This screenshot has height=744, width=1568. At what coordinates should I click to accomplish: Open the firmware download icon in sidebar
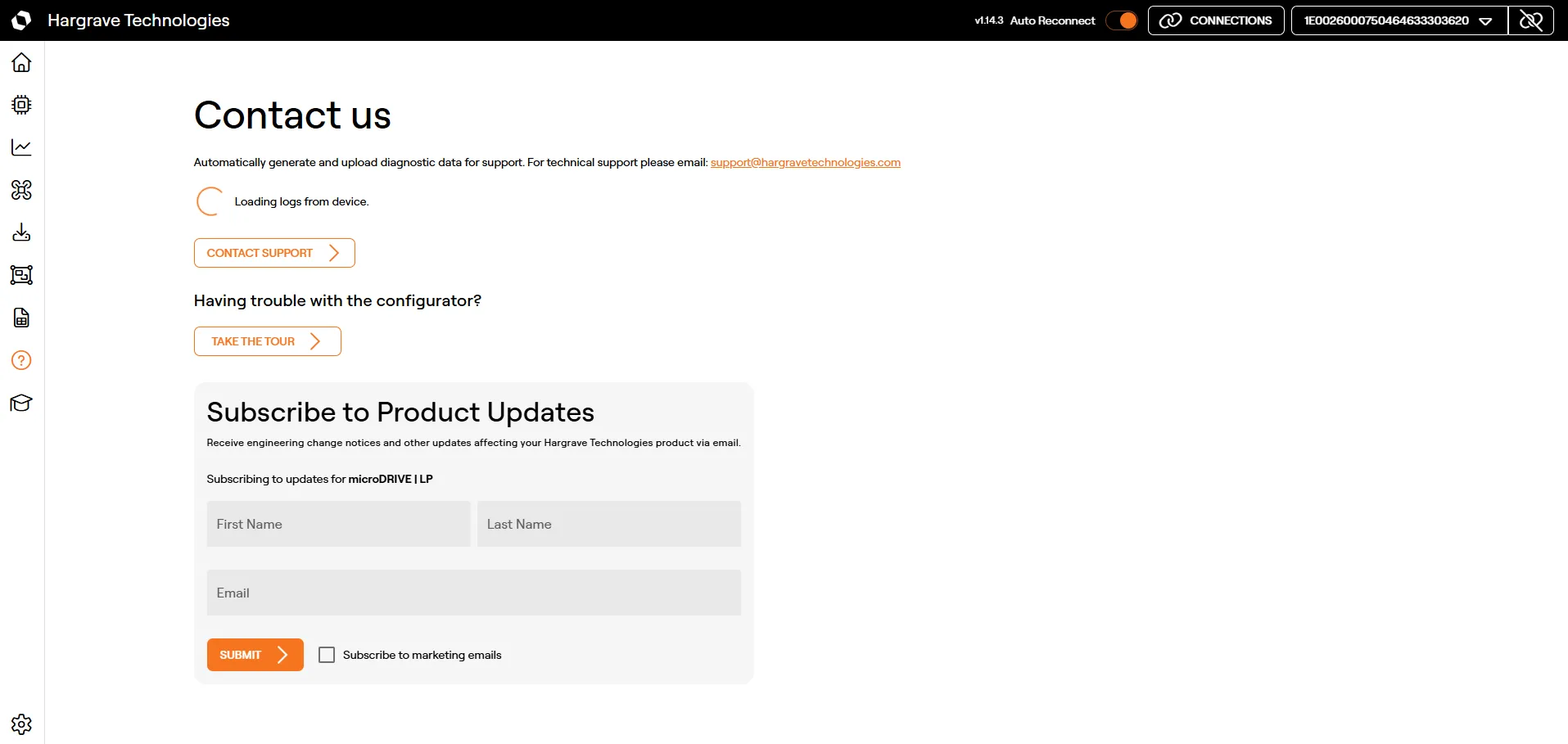pos(21,232)
